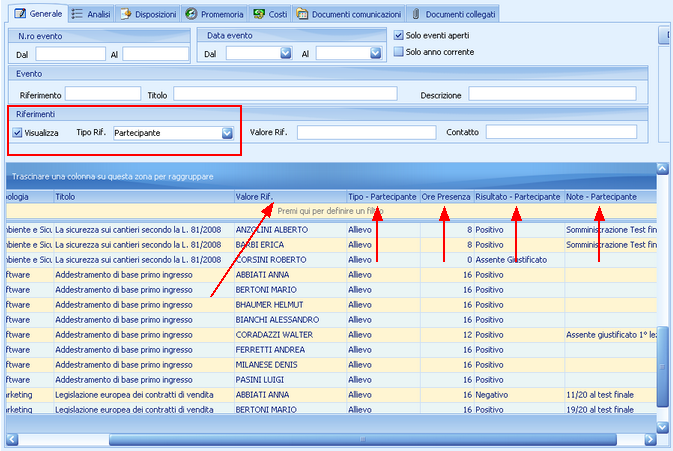This screenshot has height=451, width=673.
Task: Click the Disposizioni tab icon
Action: pos(125,14)
